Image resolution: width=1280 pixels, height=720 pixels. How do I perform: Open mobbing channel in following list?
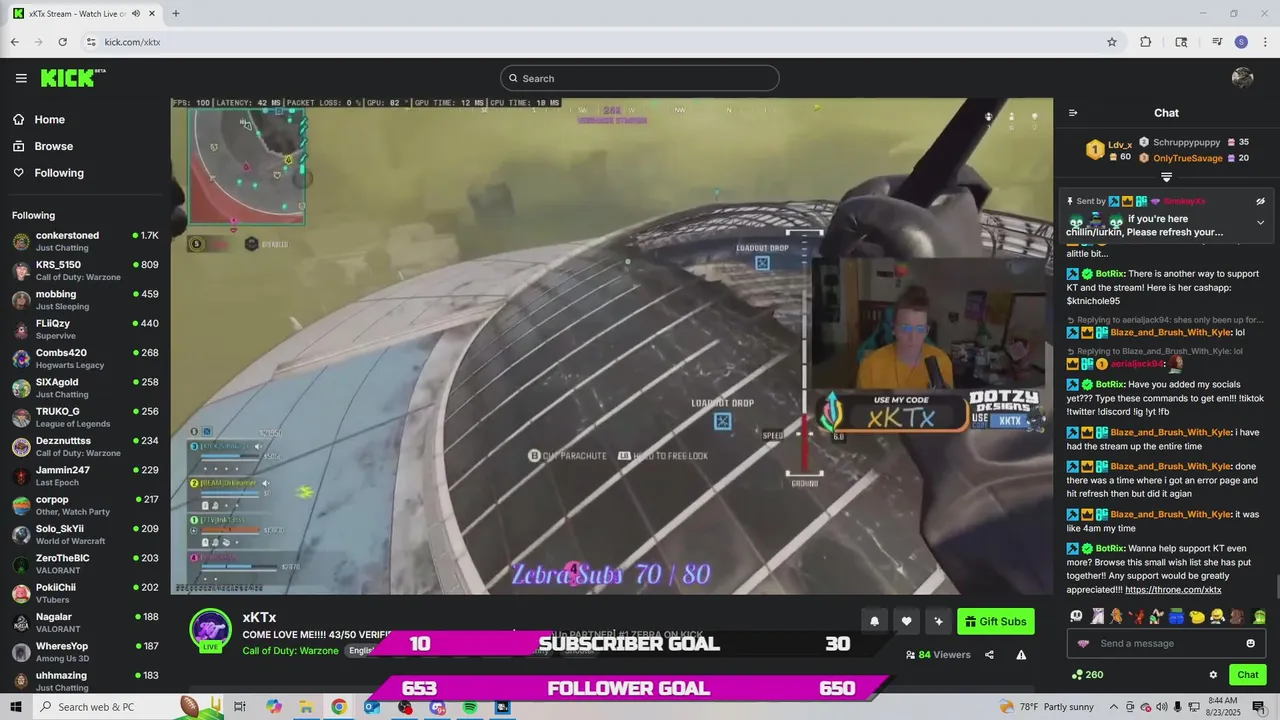85,300
